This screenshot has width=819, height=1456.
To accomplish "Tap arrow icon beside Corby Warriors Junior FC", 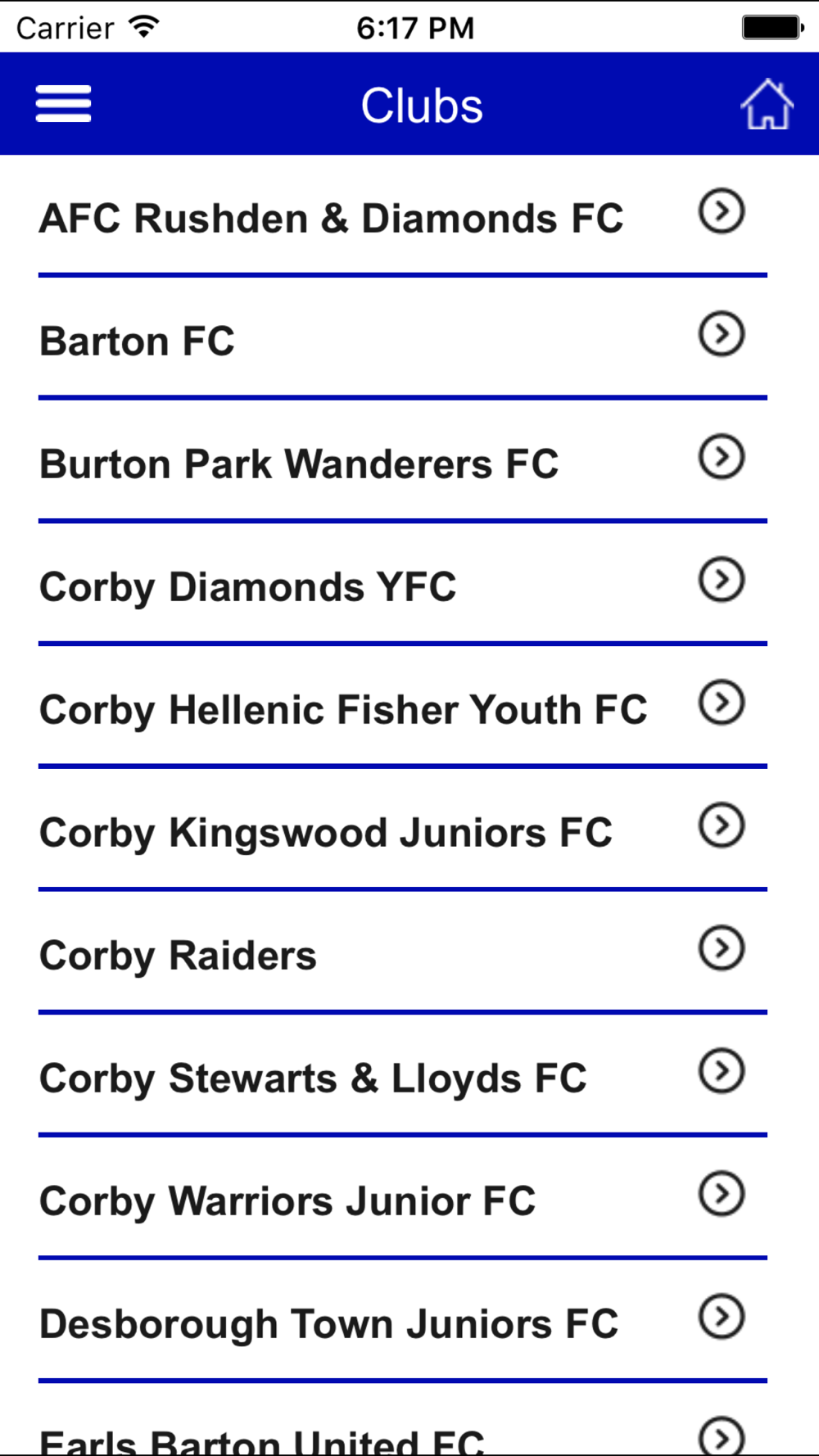I will tap(722, 1194).
